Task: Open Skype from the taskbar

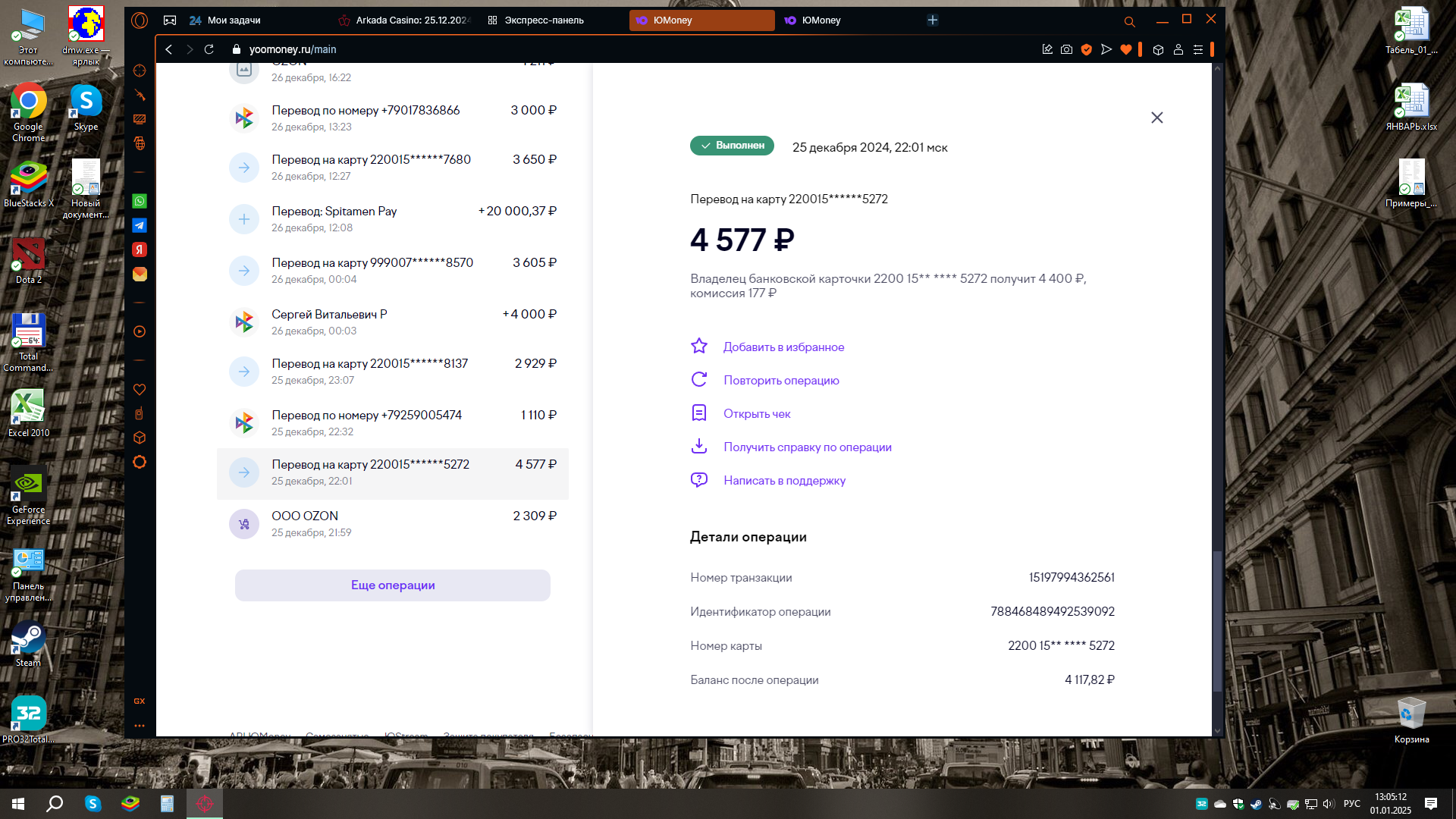Action: tap(93, 804)
